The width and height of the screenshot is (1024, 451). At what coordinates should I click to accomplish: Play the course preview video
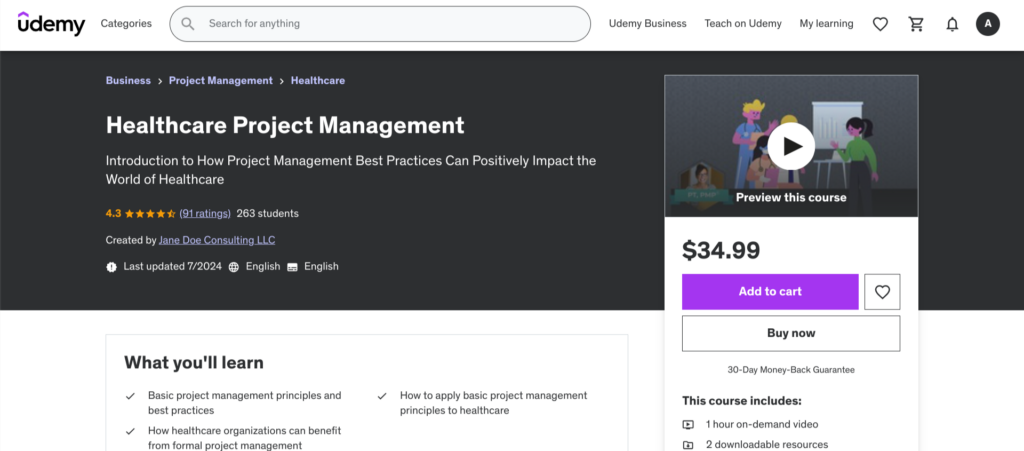click(791, 147)
